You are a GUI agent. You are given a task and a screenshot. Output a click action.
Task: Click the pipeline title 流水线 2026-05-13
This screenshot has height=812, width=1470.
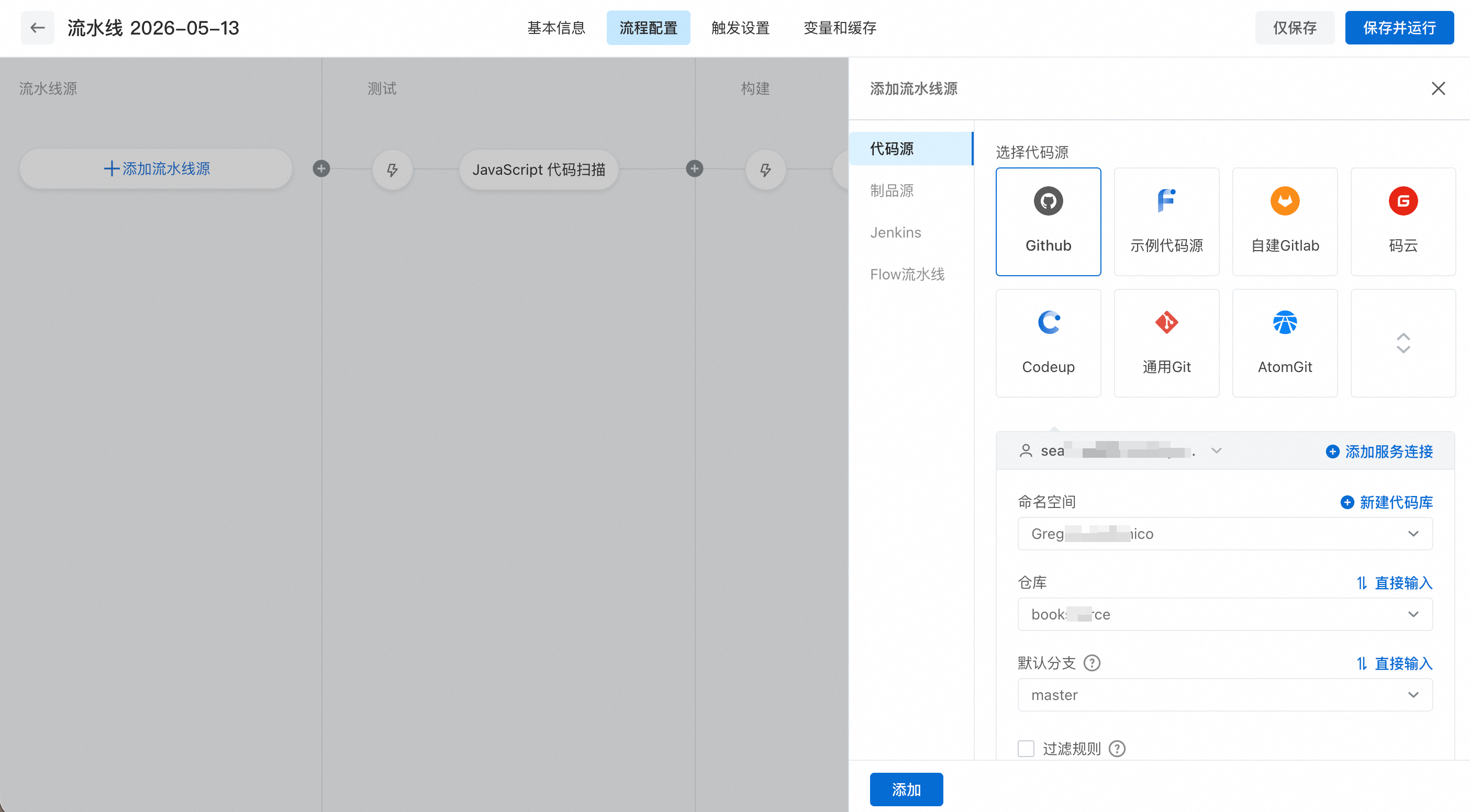tap(153, 27)
